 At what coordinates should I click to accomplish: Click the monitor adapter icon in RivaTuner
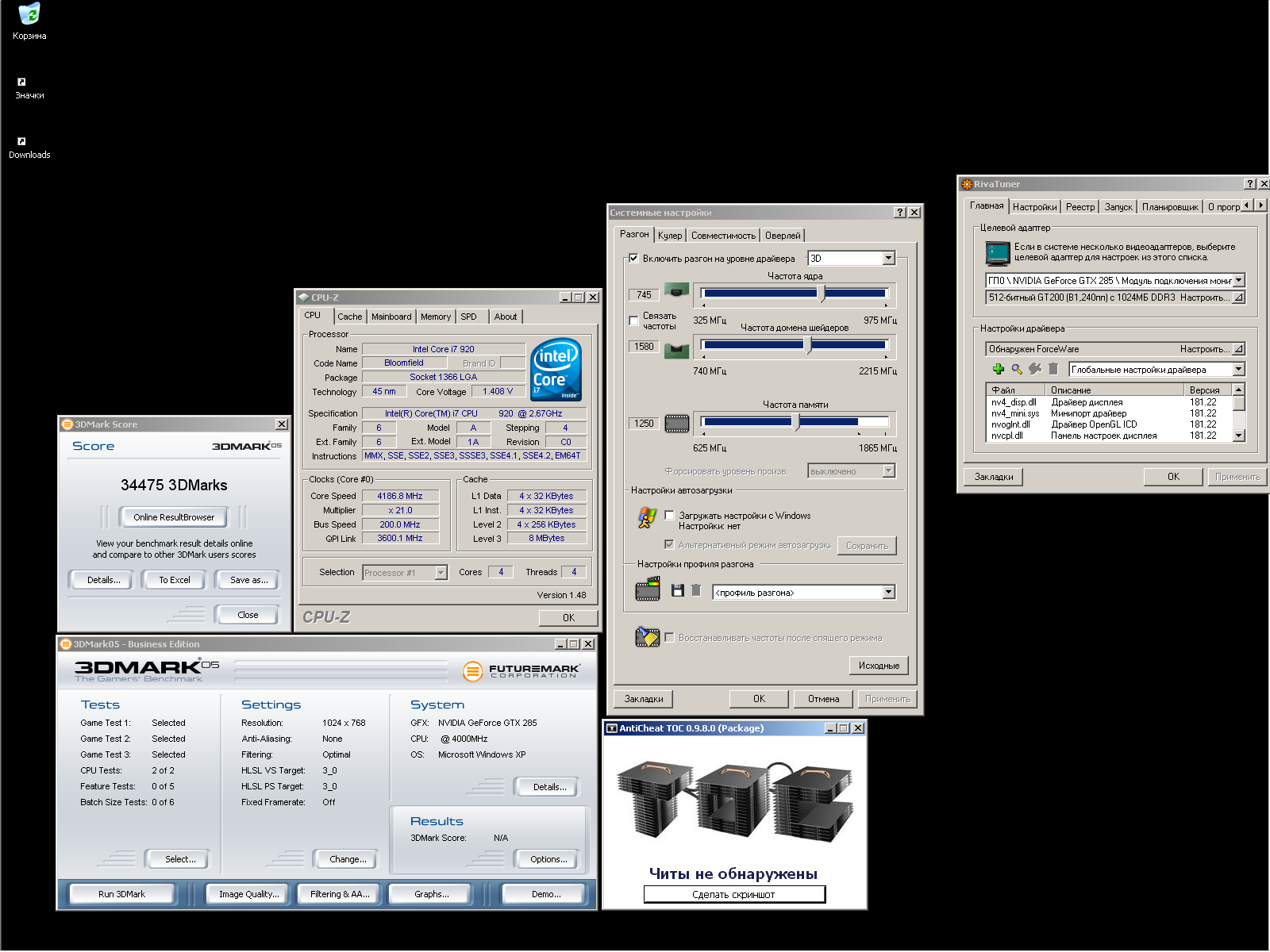click(998, 253)
